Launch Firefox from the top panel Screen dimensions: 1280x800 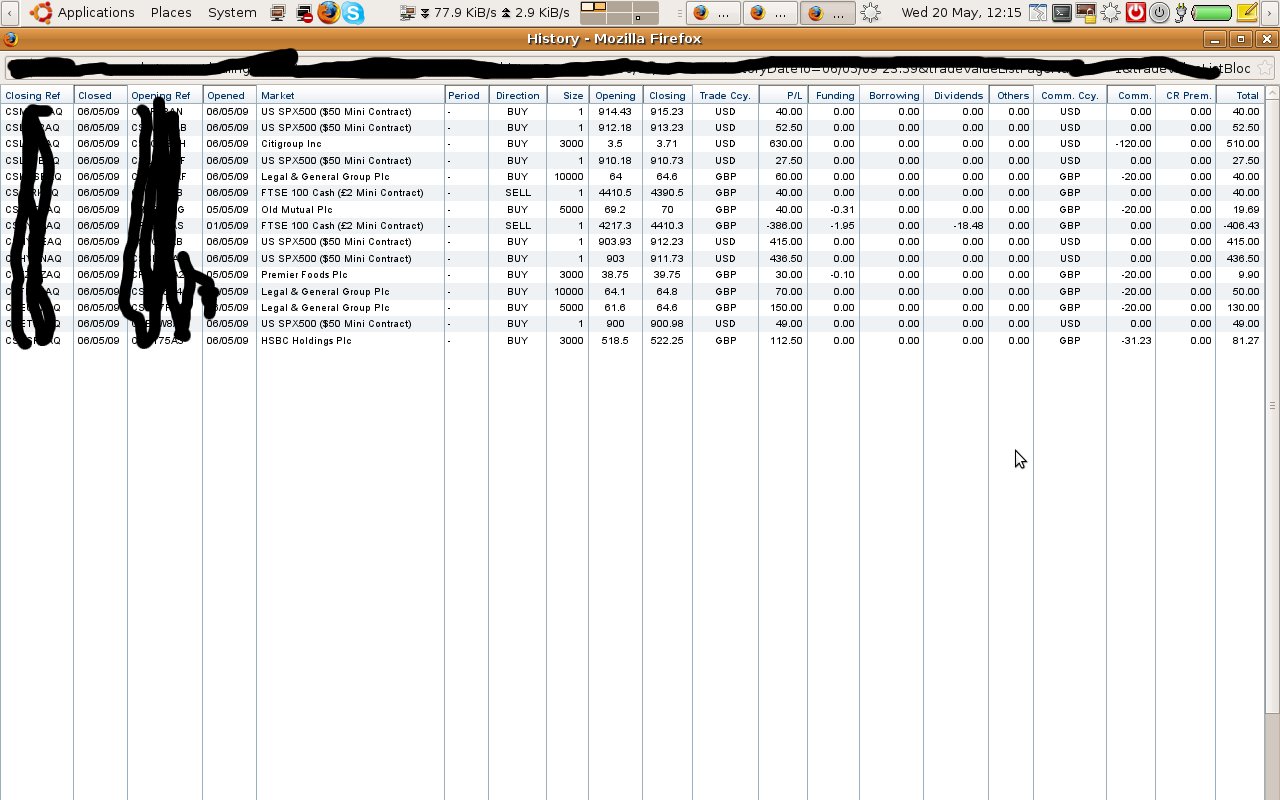pos(329,13)
